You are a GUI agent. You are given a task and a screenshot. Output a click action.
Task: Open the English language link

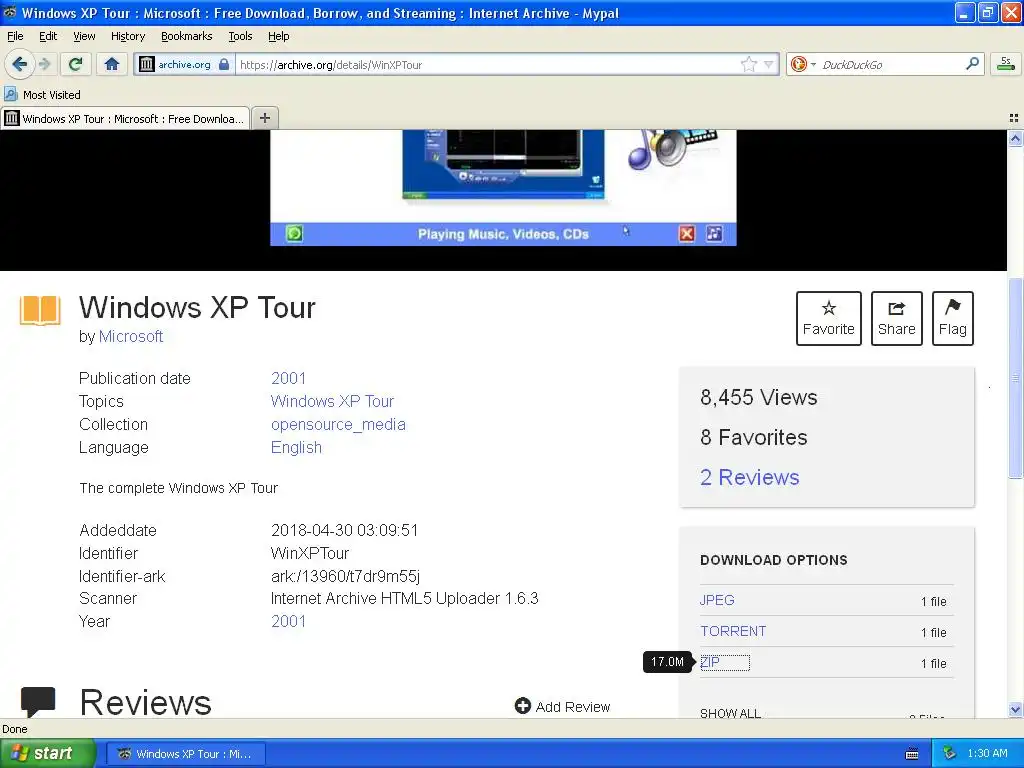click(296, 447)
